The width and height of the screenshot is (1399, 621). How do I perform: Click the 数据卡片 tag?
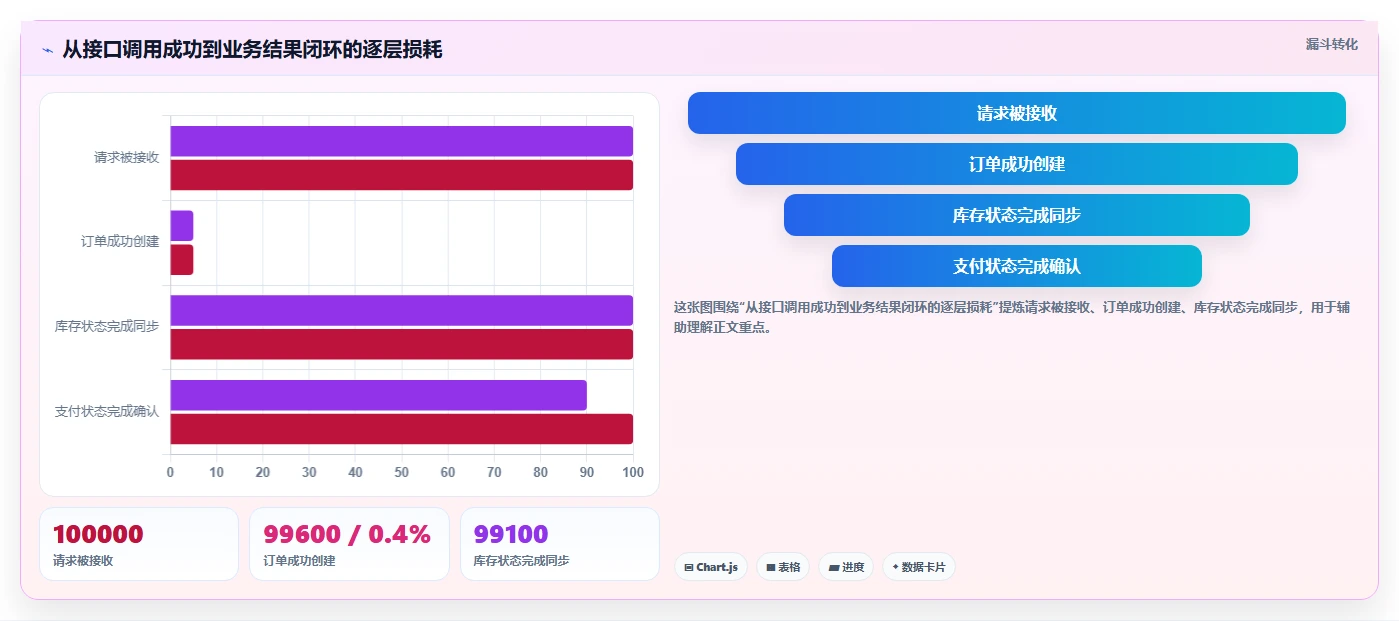918,567
